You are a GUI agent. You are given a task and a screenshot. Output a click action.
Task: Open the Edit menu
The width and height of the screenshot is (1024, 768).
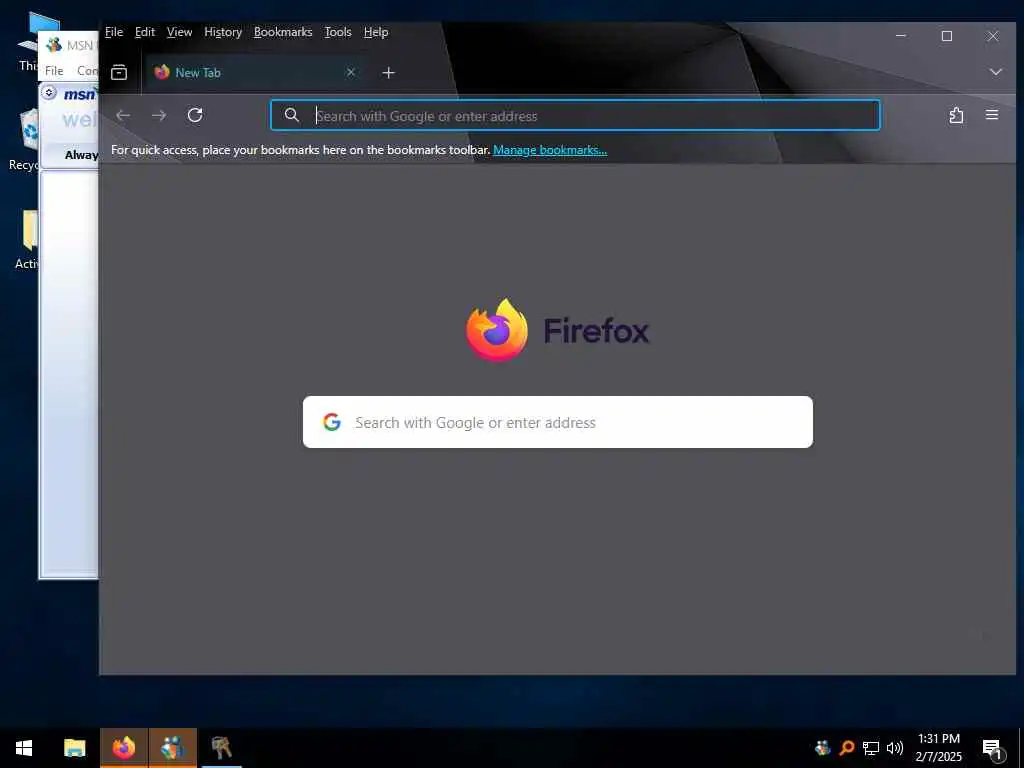[145, 32]
